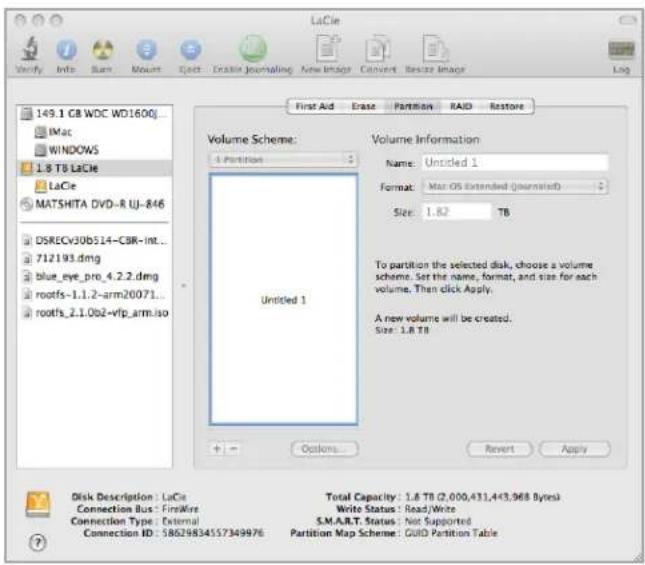Viewport: 645px width, 565px height.
Task: Click the Size input field
Action: (x=457, y=212)
